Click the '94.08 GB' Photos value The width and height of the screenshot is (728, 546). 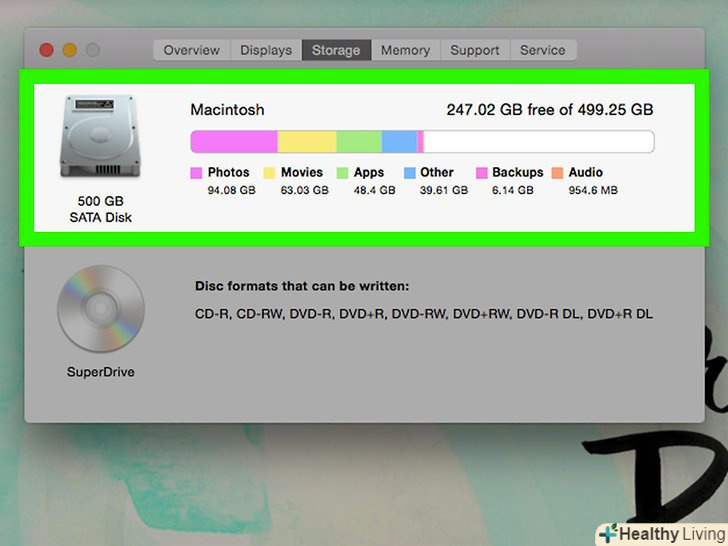pos(231,190)
